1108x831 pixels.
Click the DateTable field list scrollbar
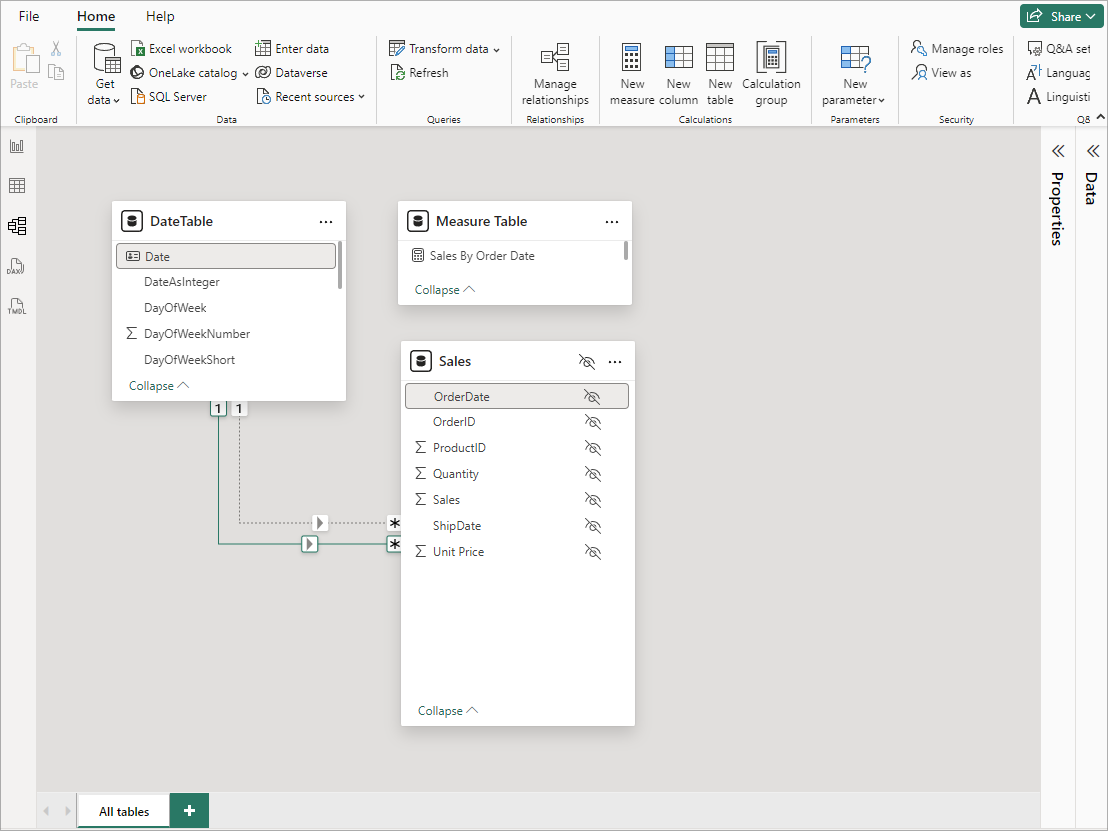point(340,265)
